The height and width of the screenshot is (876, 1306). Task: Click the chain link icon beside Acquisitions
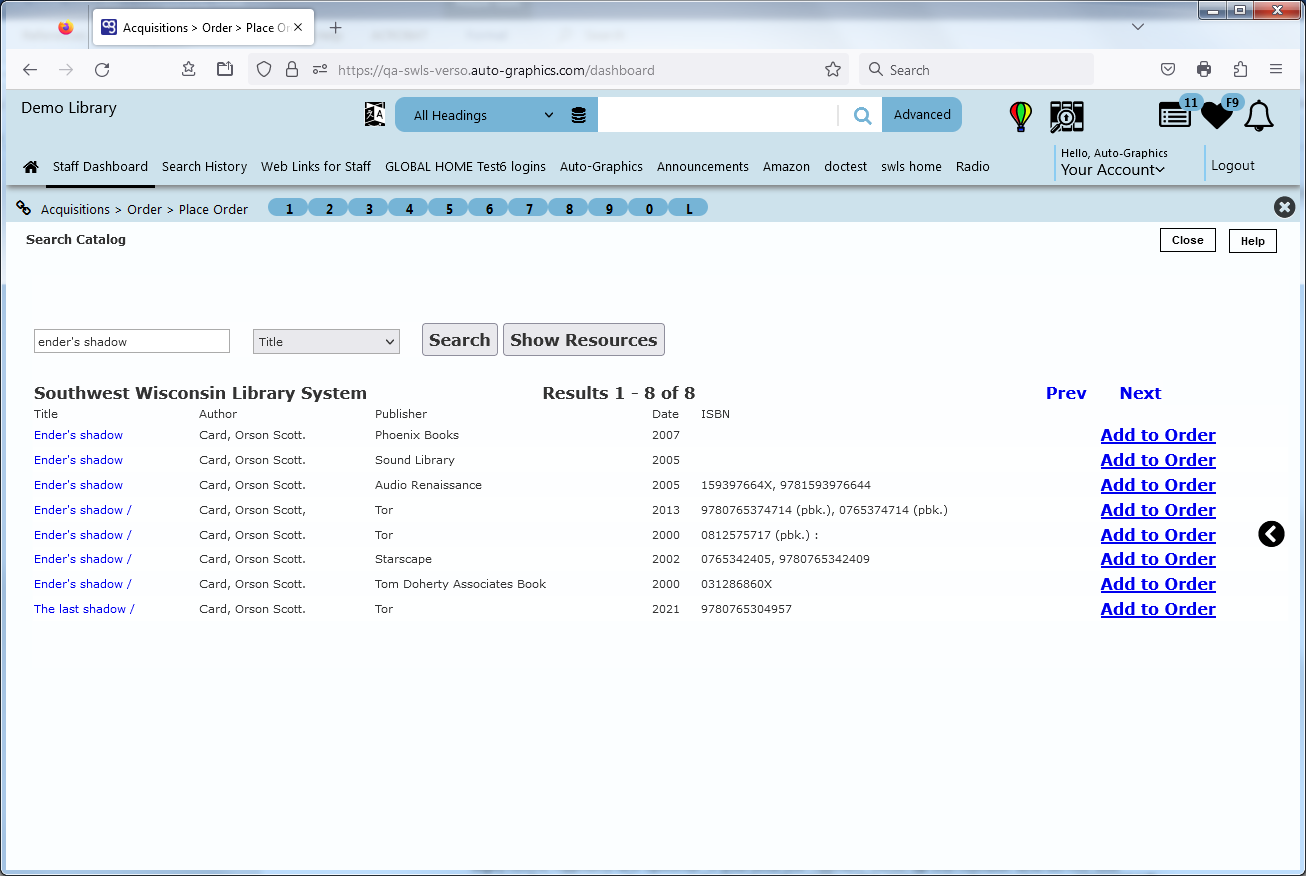click(x=24, y=208)
